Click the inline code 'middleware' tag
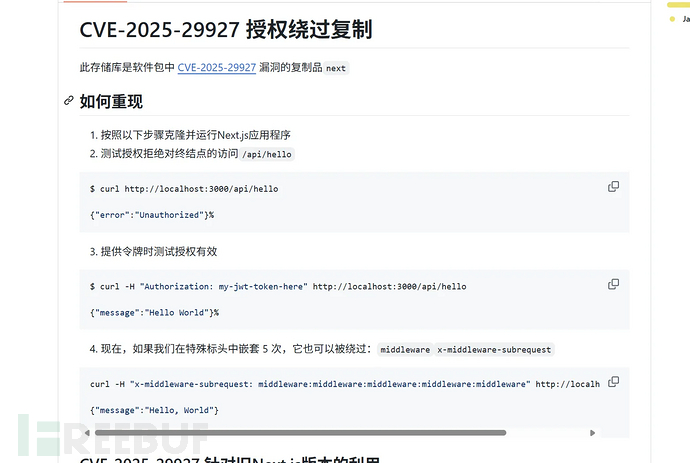Screen dimensions: 690x463 pos(405,350)
